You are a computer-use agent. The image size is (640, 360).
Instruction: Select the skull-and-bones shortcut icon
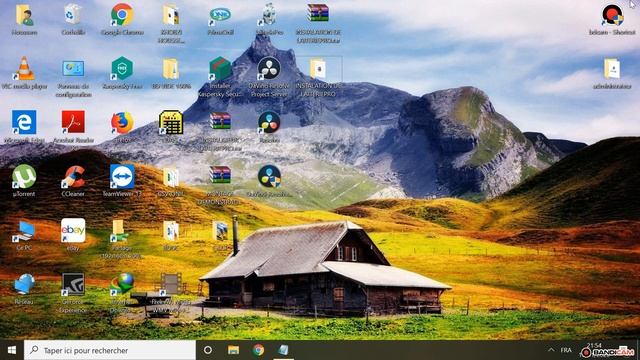(269, 19)
